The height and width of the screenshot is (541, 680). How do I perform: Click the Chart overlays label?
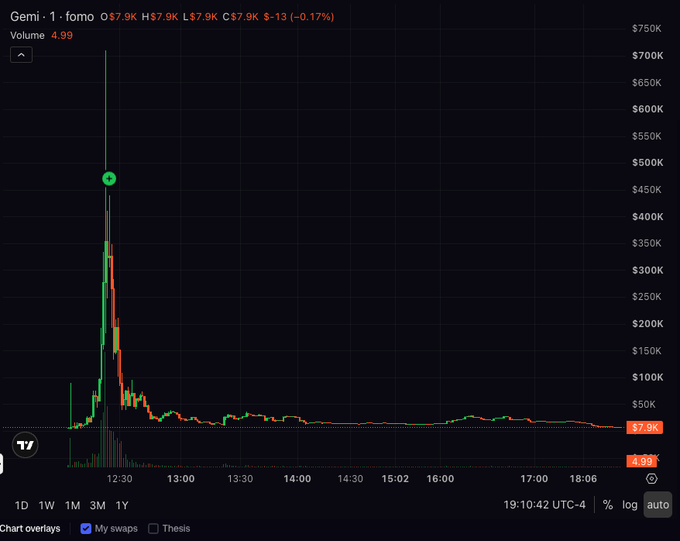coord(30,528)
